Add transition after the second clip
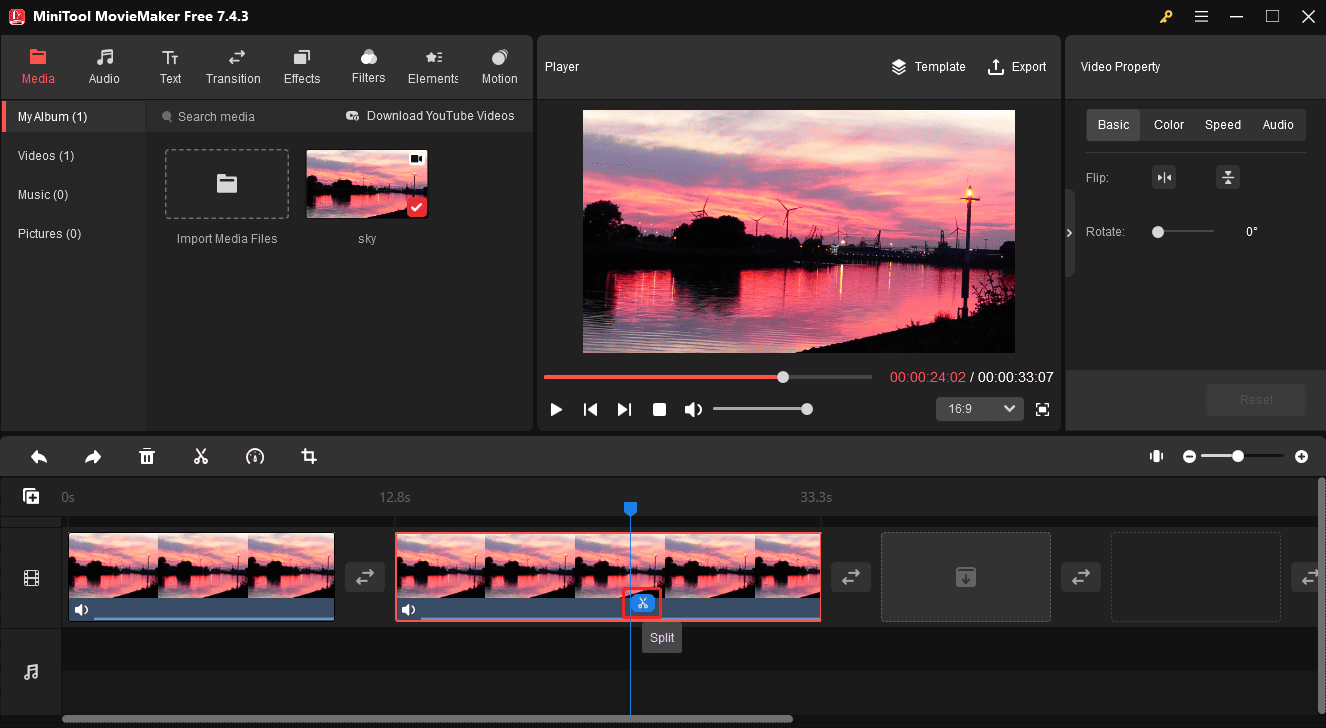1326x728 pixels. 851,577
